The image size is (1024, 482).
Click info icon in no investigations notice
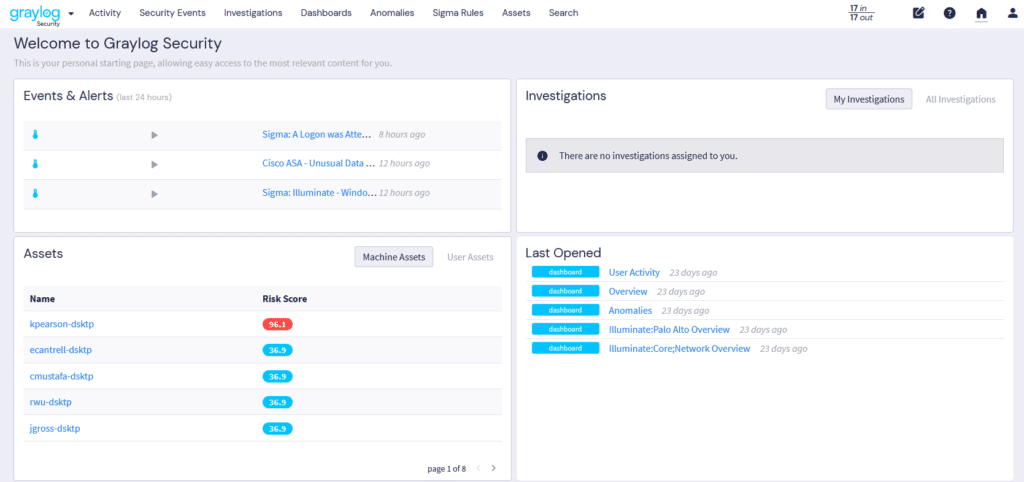542,156
